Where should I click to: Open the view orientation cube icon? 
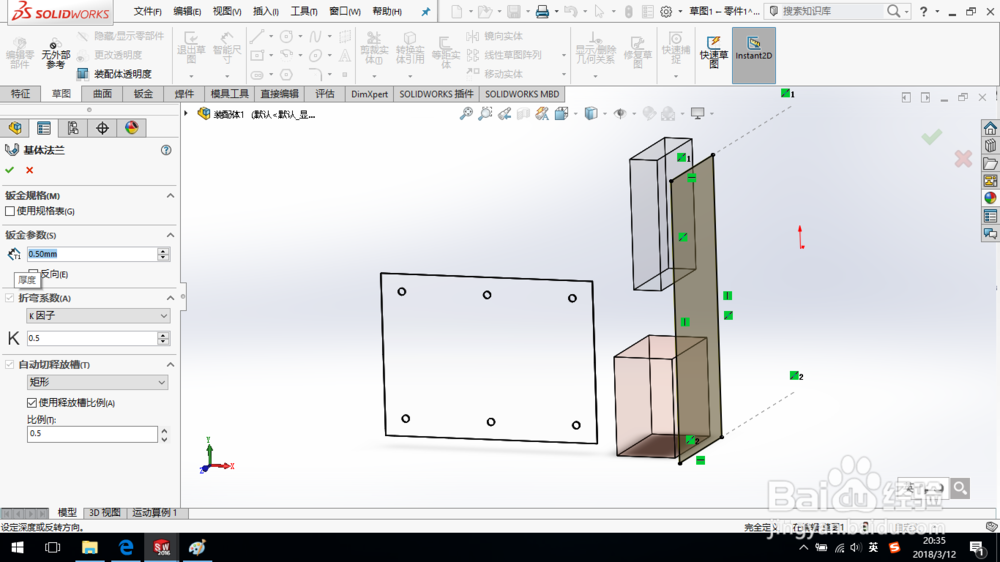point(561,114)
